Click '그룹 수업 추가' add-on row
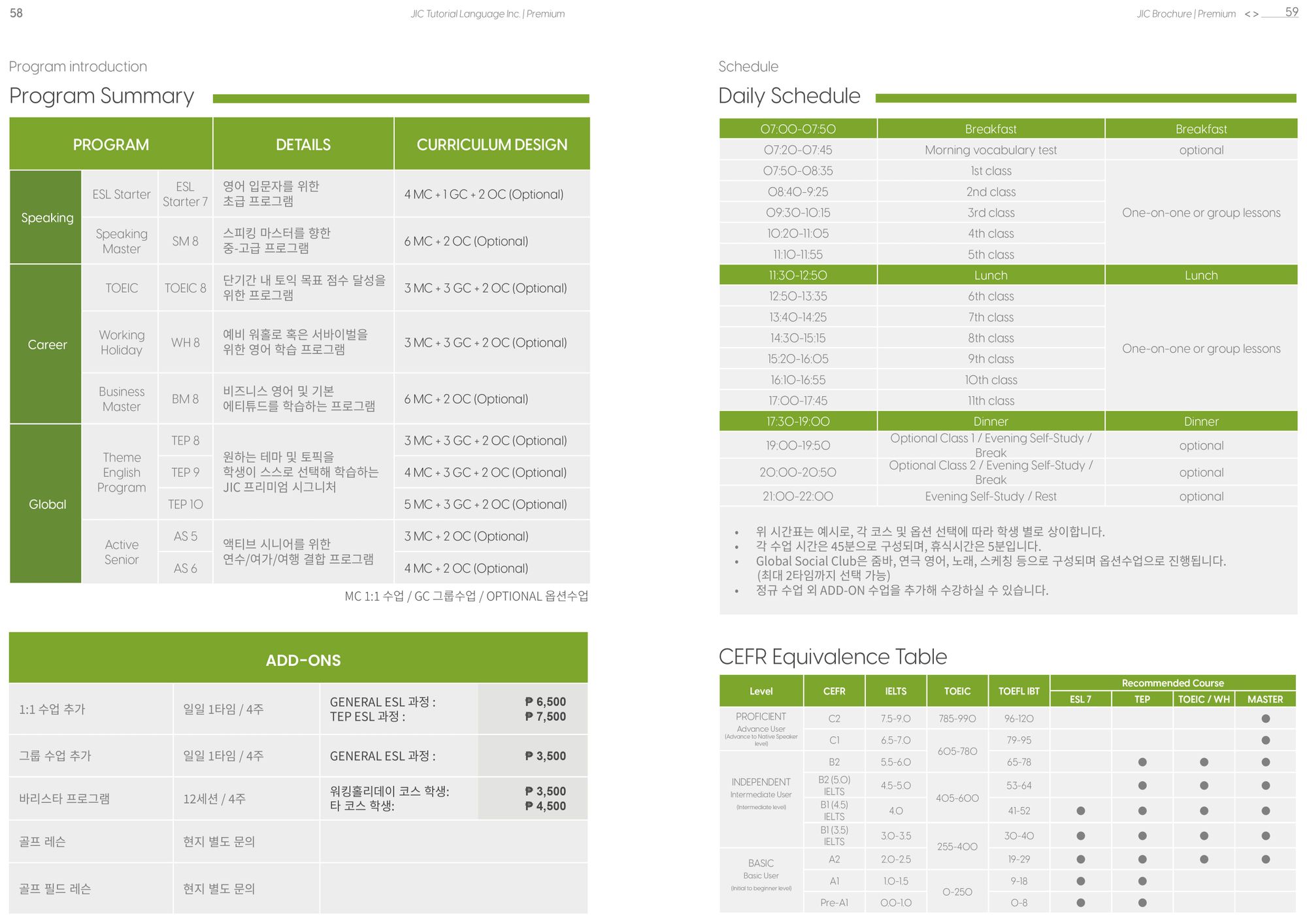This screenshot has width=1307, height=924. tap(299, 755)
